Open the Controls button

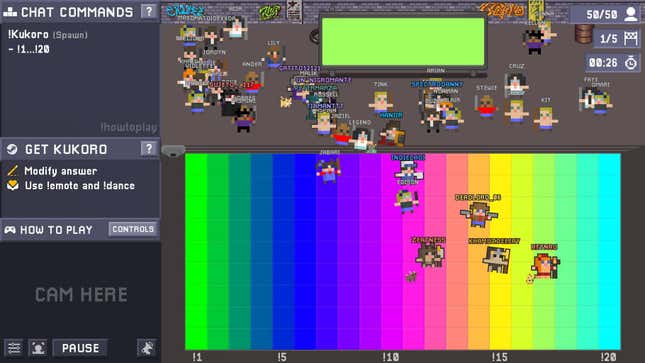point(133,229)
